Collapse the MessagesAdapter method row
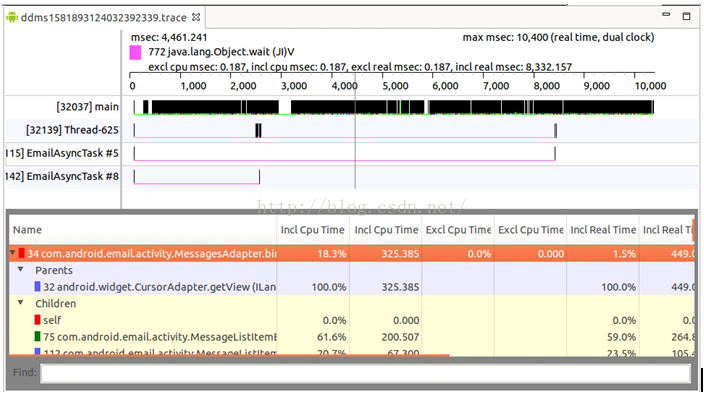The image size is (704, 393). point(13,253)
